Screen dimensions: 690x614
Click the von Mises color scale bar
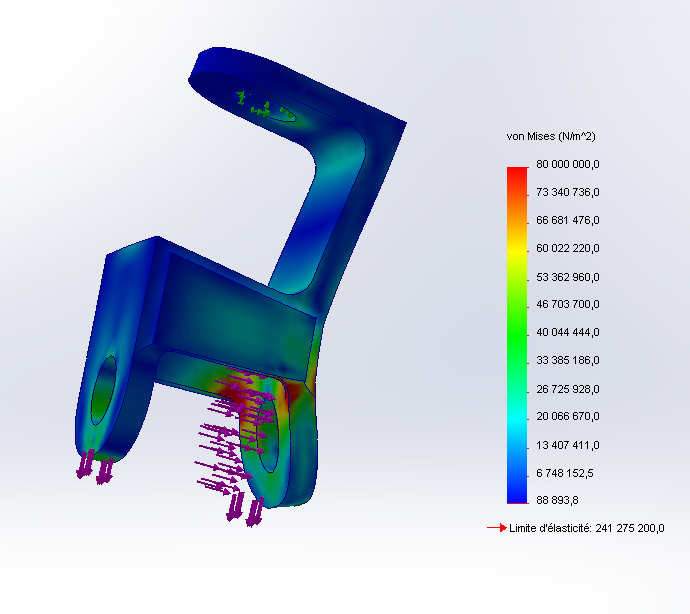[x=517, y=335]
